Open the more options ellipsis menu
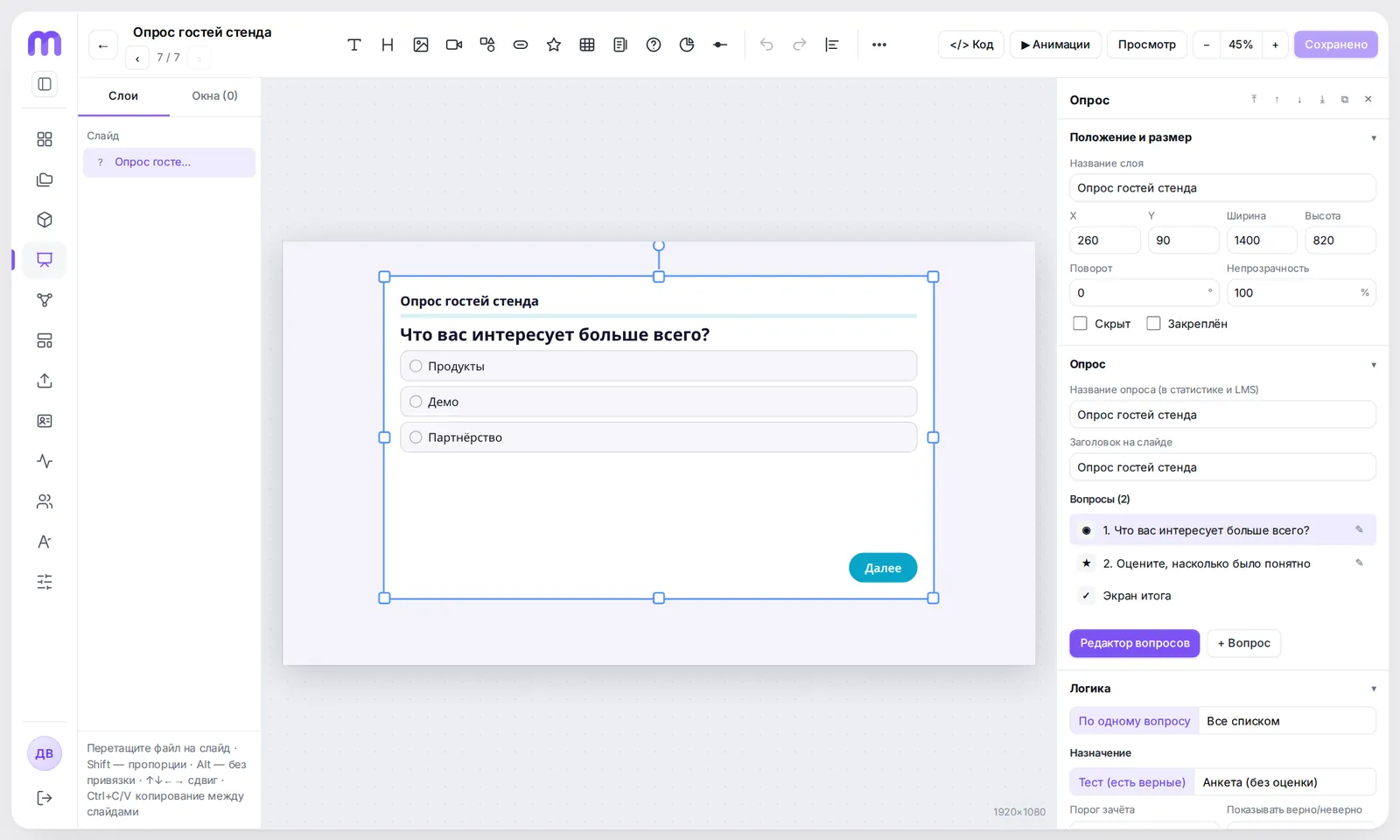The width and height of the screenshot is (1400, 840). click(879, 45)
